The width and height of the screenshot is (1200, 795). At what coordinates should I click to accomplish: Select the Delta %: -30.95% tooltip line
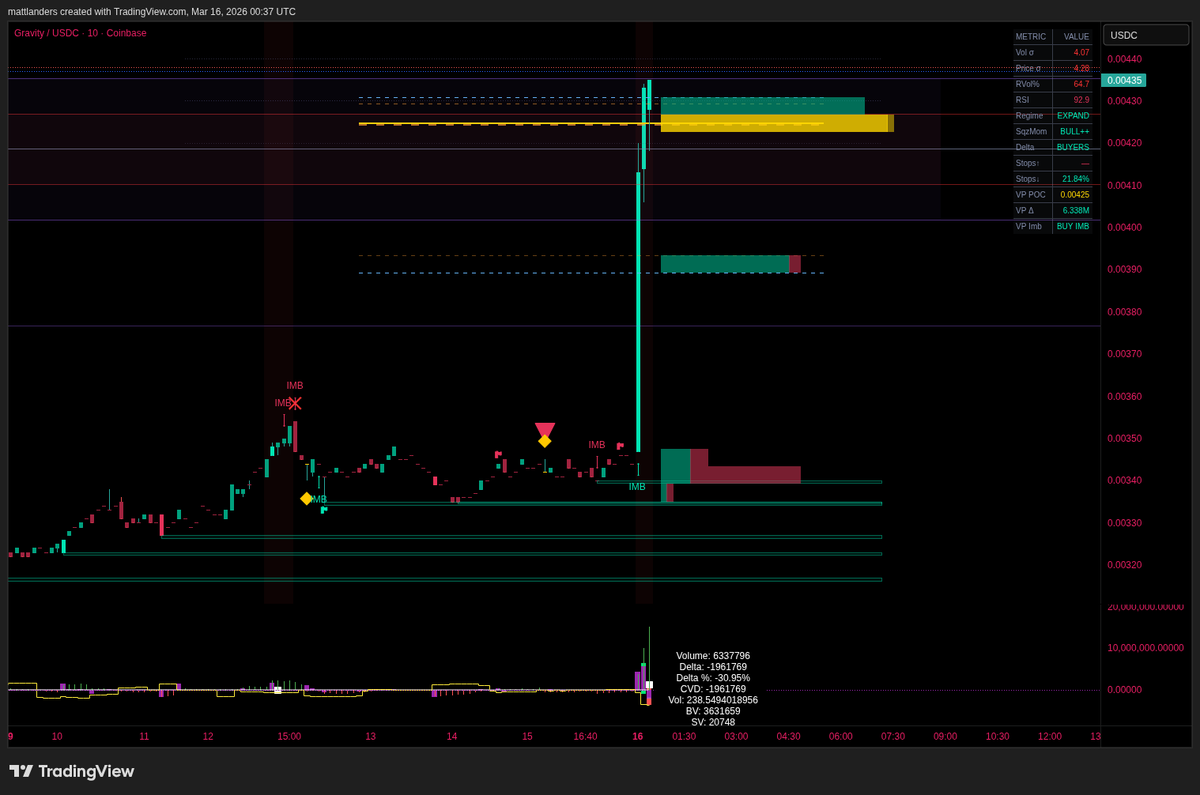[x=713, y=678]
